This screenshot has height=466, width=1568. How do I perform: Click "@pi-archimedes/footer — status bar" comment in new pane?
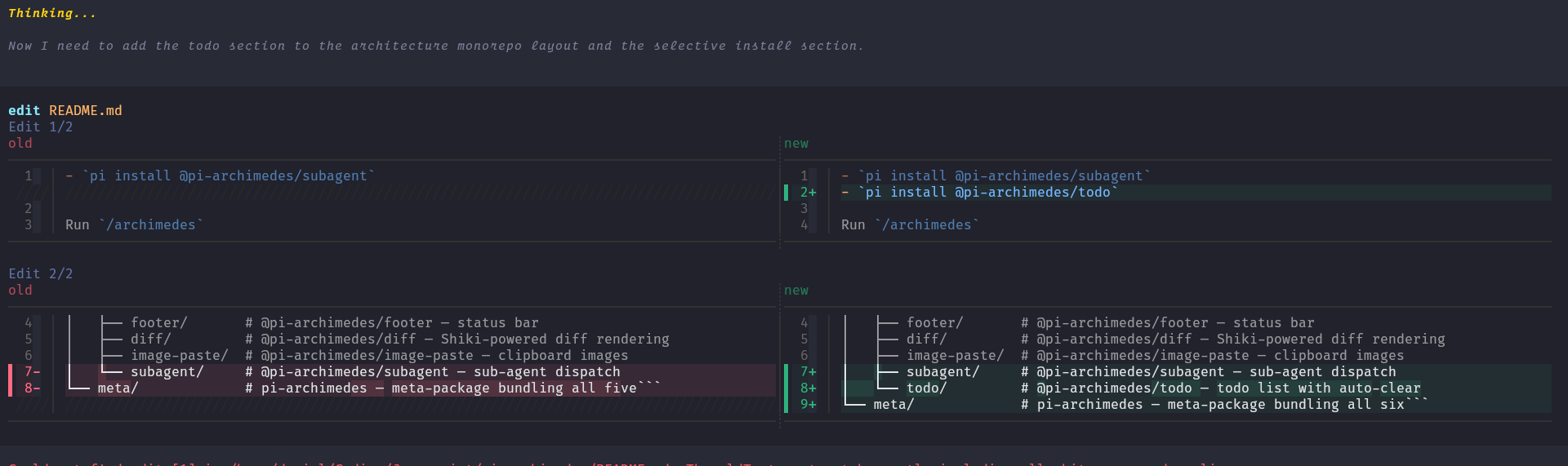click(1176, 322)
